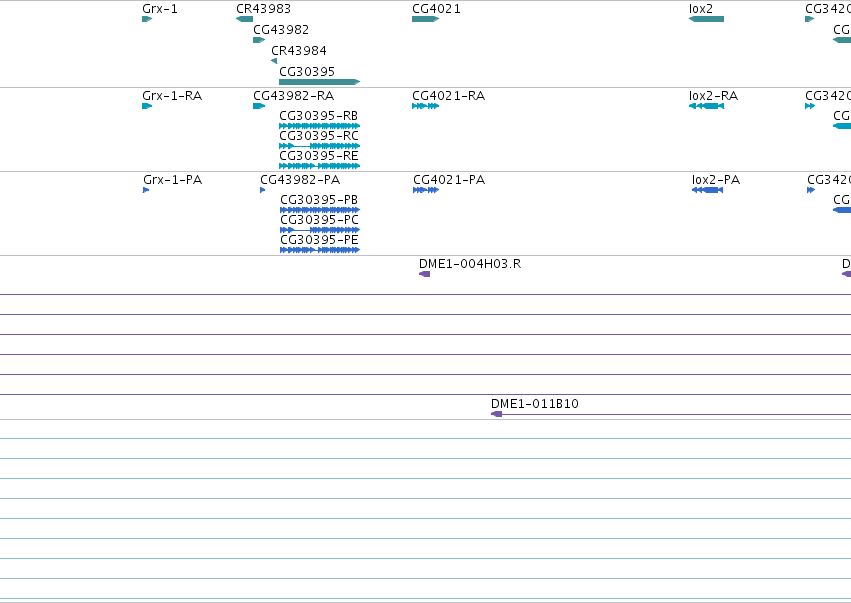Select the Grx-1 gene glyph

pos(147,19)
